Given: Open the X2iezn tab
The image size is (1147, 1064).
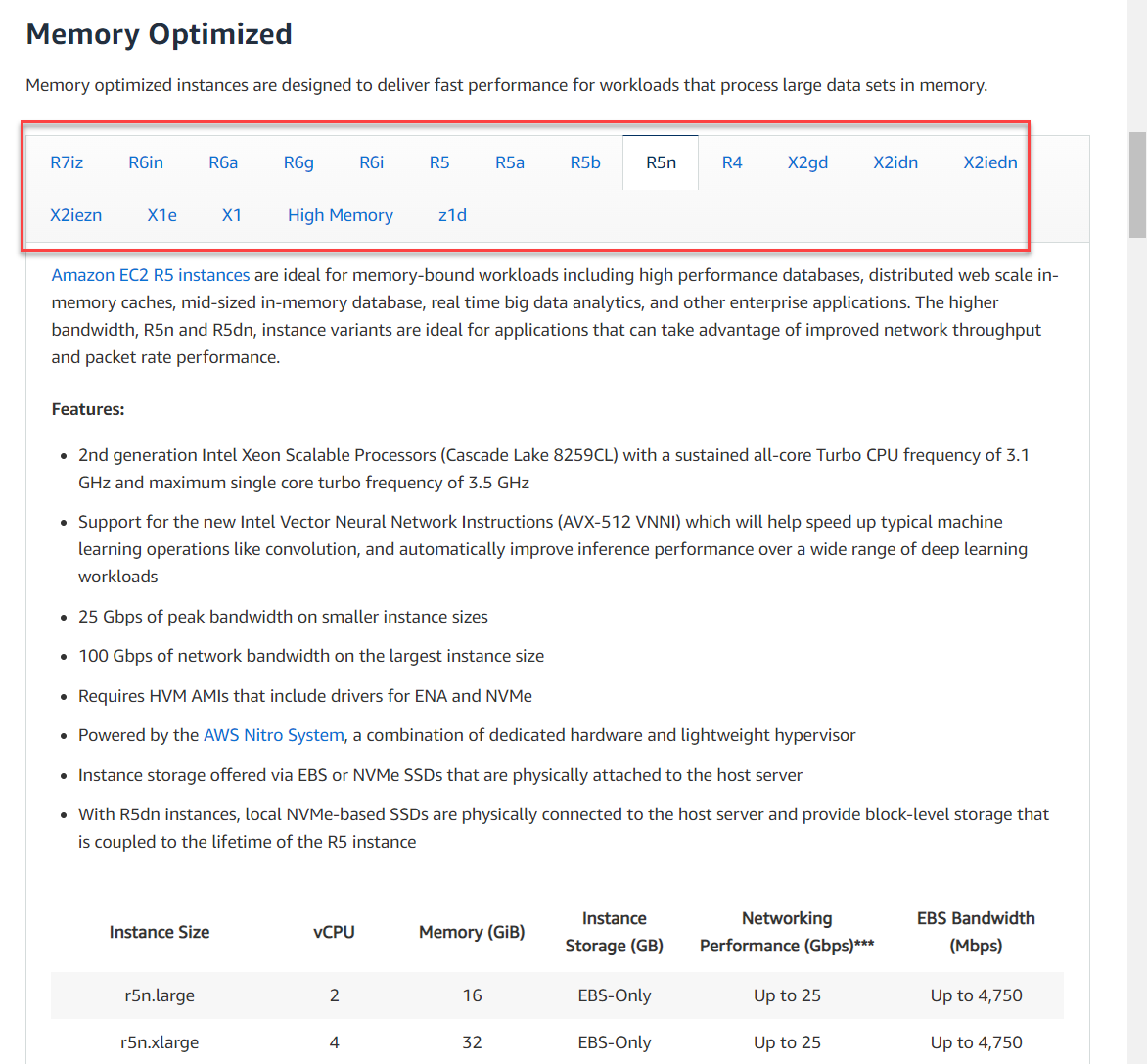Looking at the screenshot, I should coord(76,215).
